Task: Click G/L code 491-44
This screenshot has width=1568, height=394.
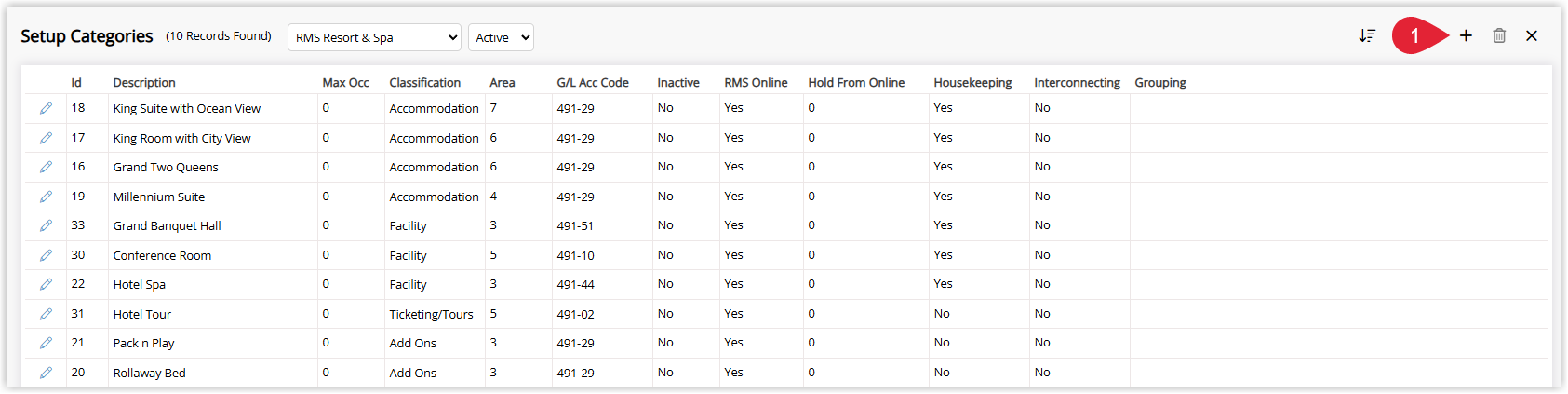Action: pos(576,284)
